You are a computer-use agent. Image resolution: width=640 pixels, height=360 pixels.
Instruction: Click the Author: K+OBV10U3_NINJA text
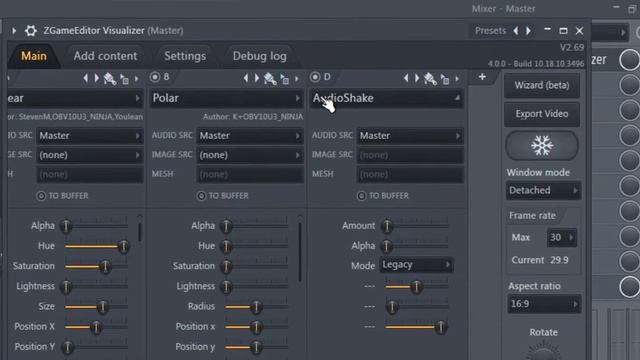click(253, 117)
